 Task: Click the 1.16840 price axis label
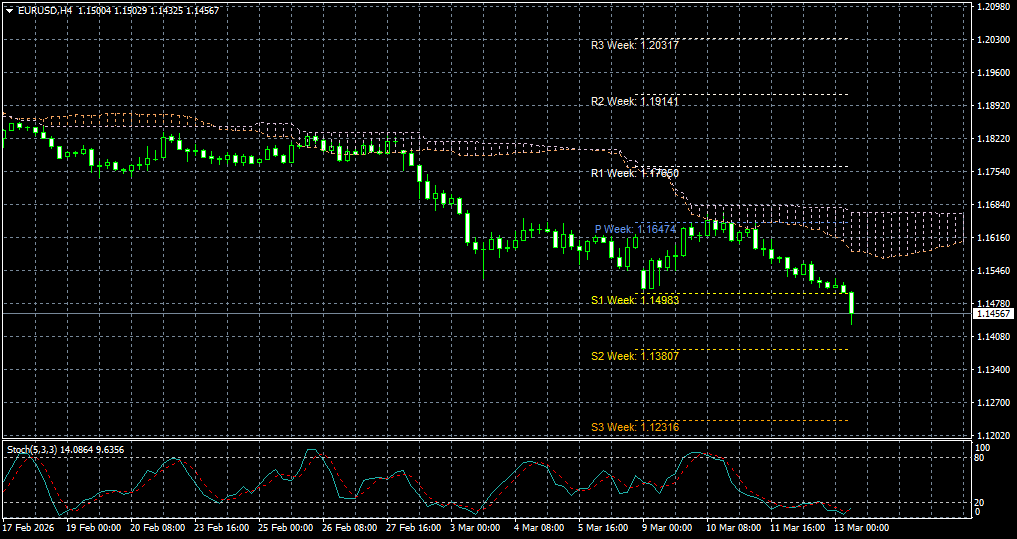(992, 205)
